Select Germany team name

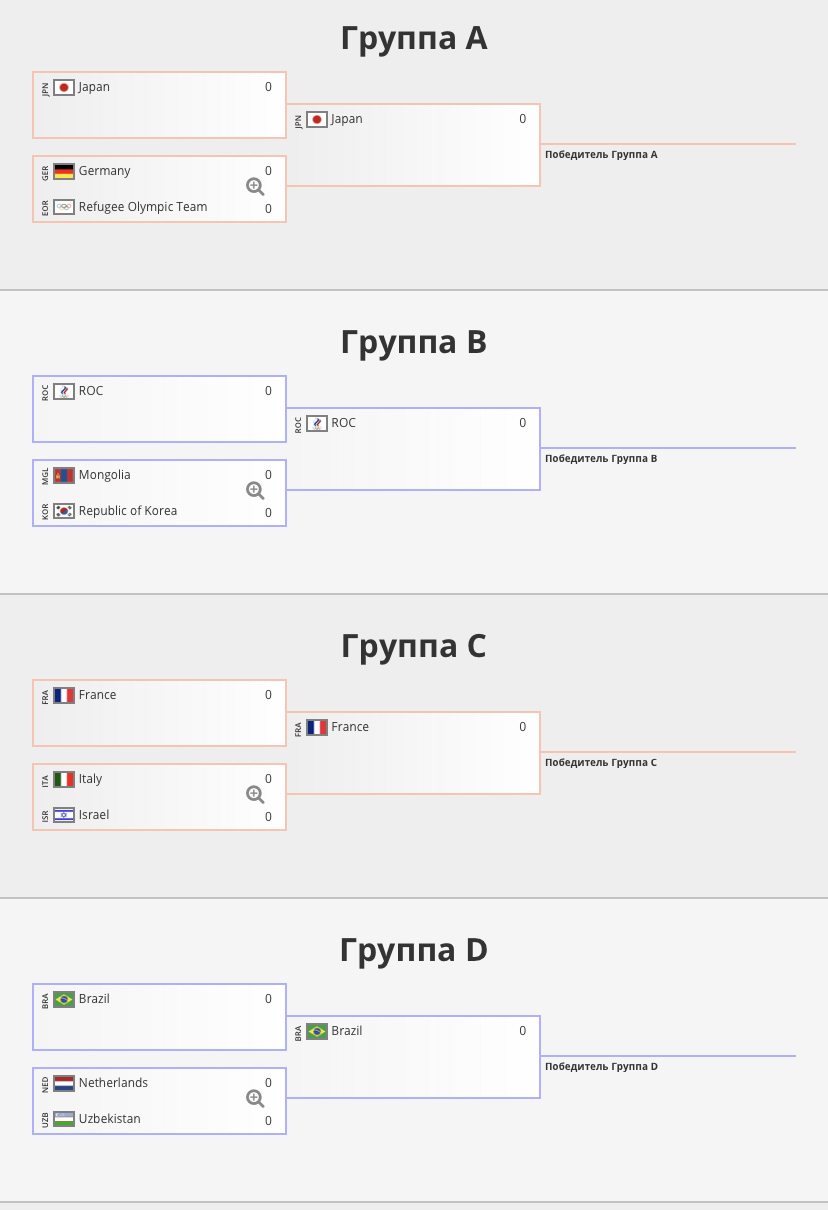tap(105, 171)
